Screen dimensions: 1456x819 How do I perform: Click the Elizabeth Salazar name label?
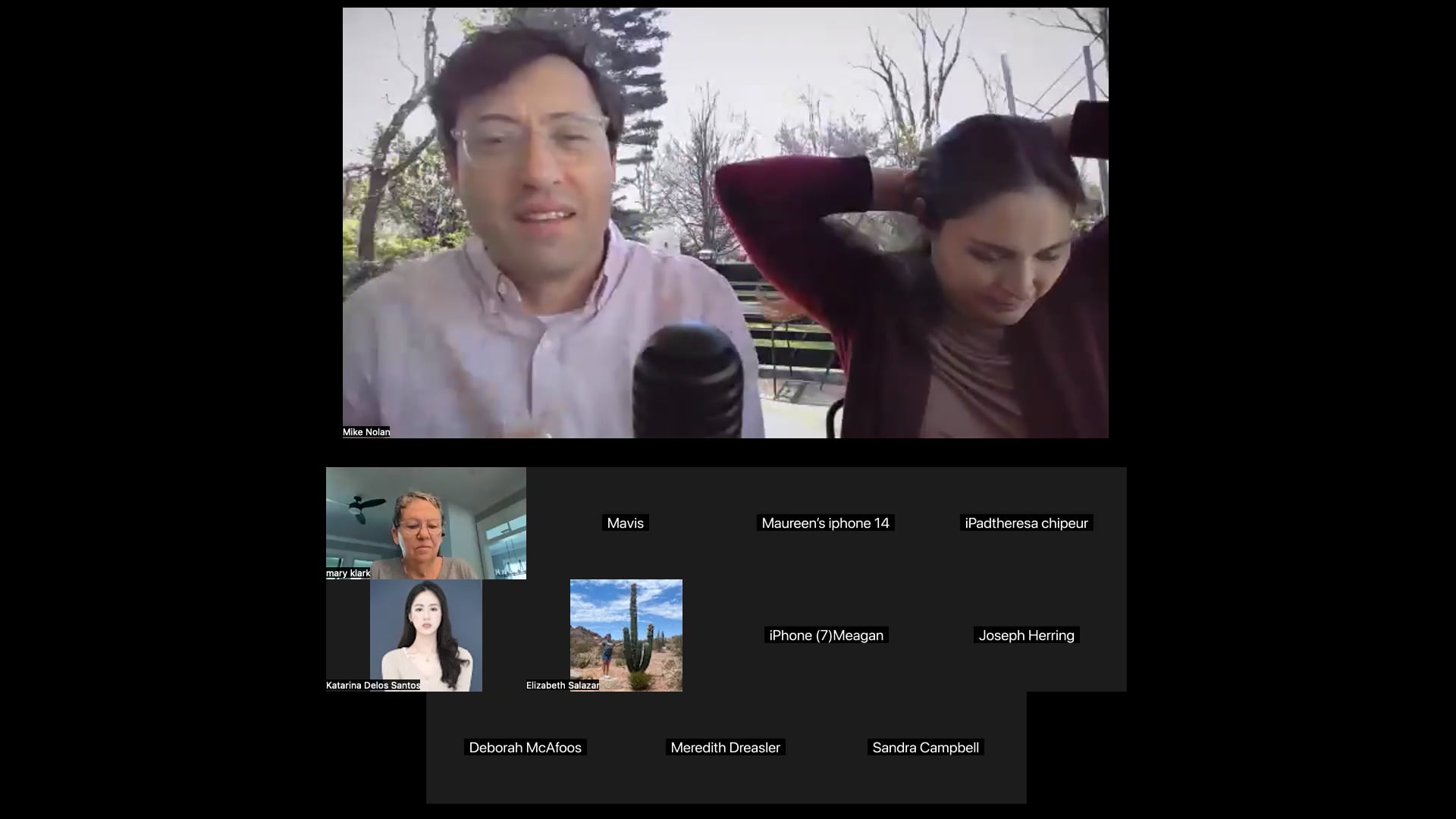coord(562,686)
